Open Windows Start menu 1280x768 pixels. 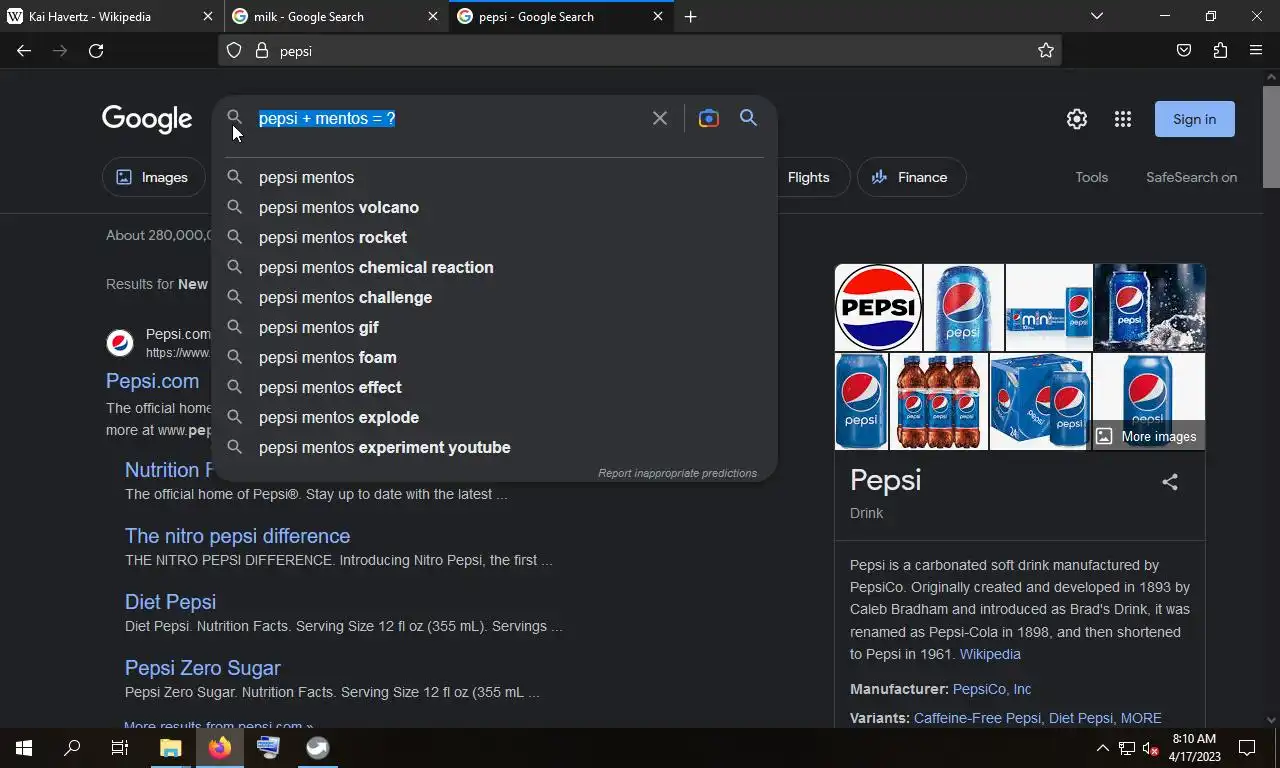24,748
